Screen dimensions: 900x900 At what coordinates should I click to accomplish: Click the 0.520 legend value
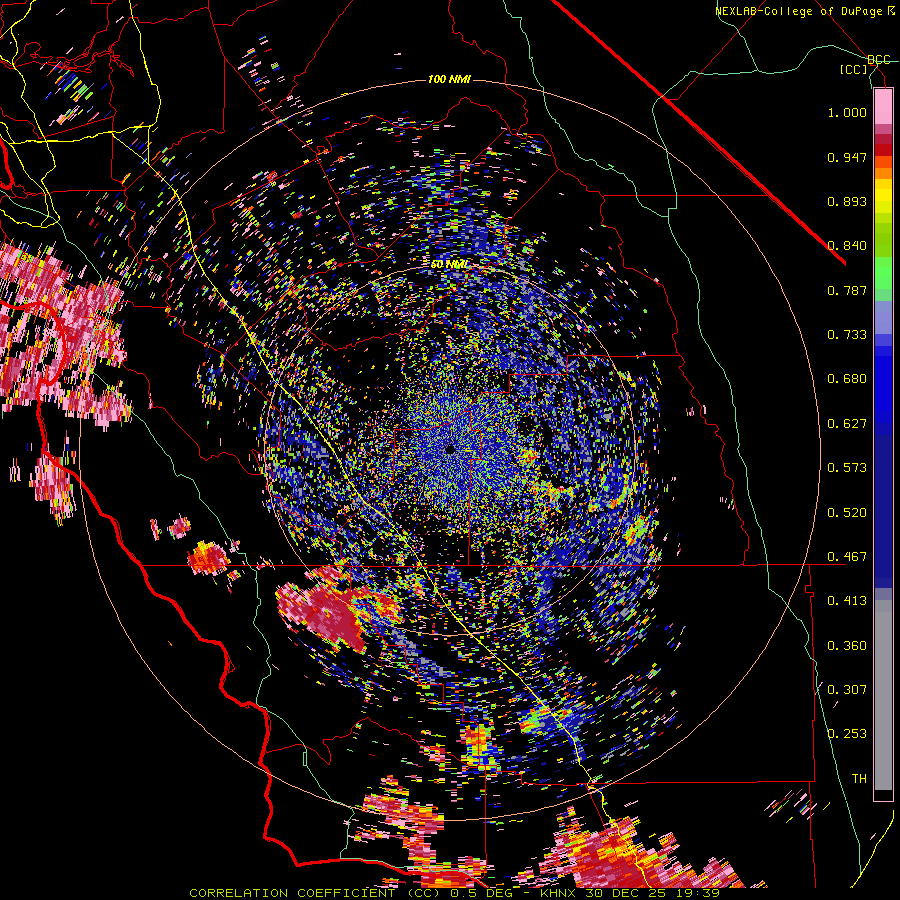coord(847,513)
